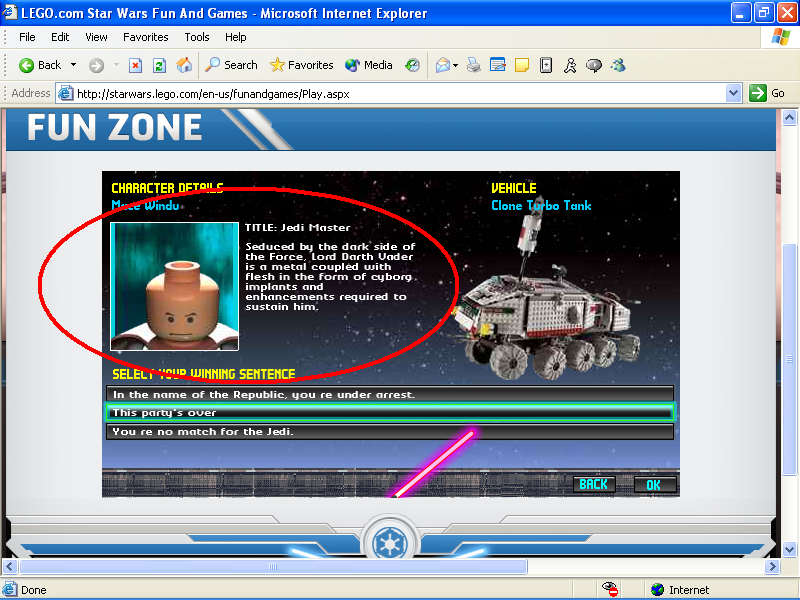Go to Home page icon

(x=184, y=65)
